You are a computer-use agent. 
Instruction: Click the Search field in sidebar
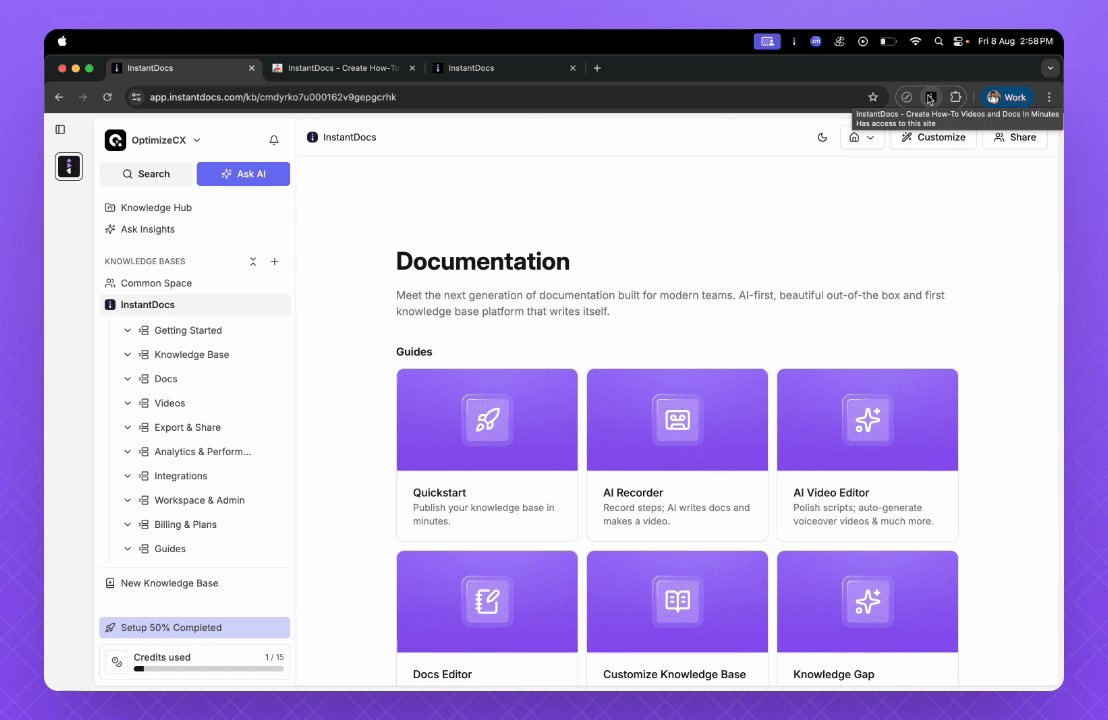146,174
